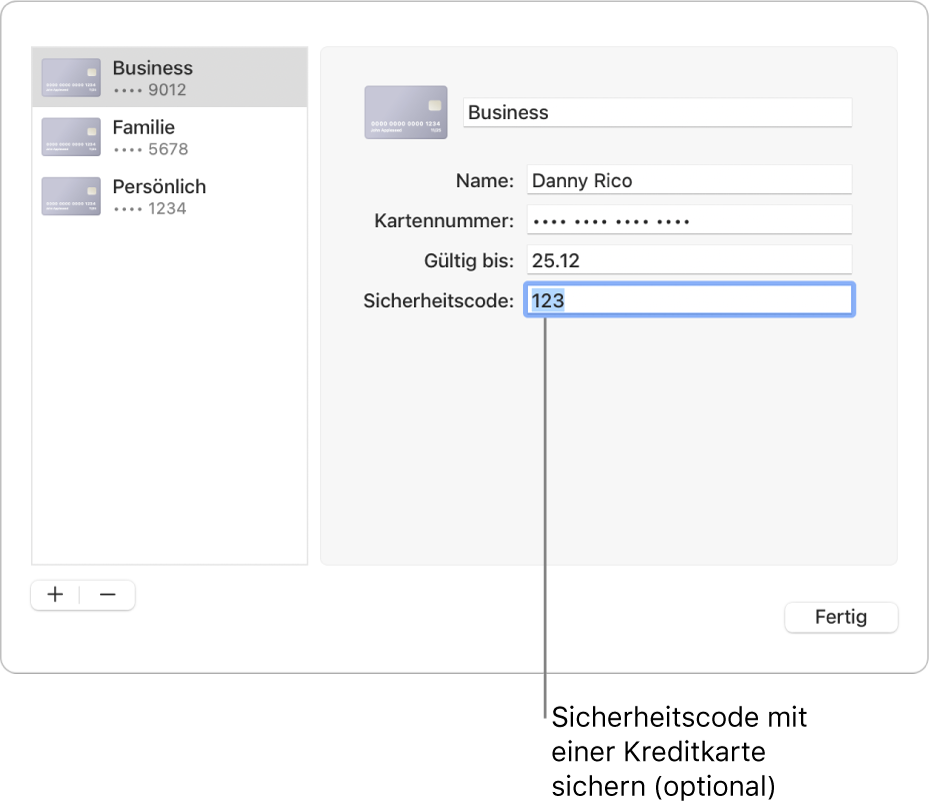This screenshot has width=931, height=806.
Task: Click the card number ending 9012
Action: 151,90
